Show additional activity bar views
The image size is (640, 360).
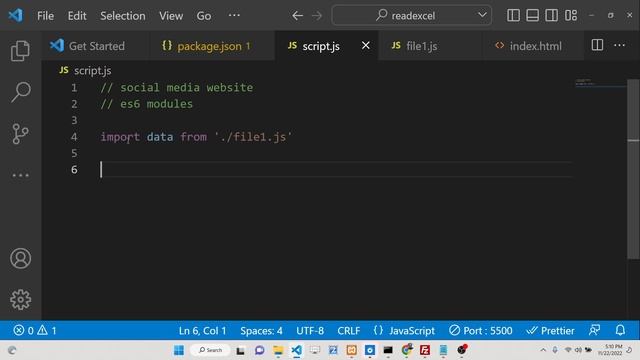[20, 176]
